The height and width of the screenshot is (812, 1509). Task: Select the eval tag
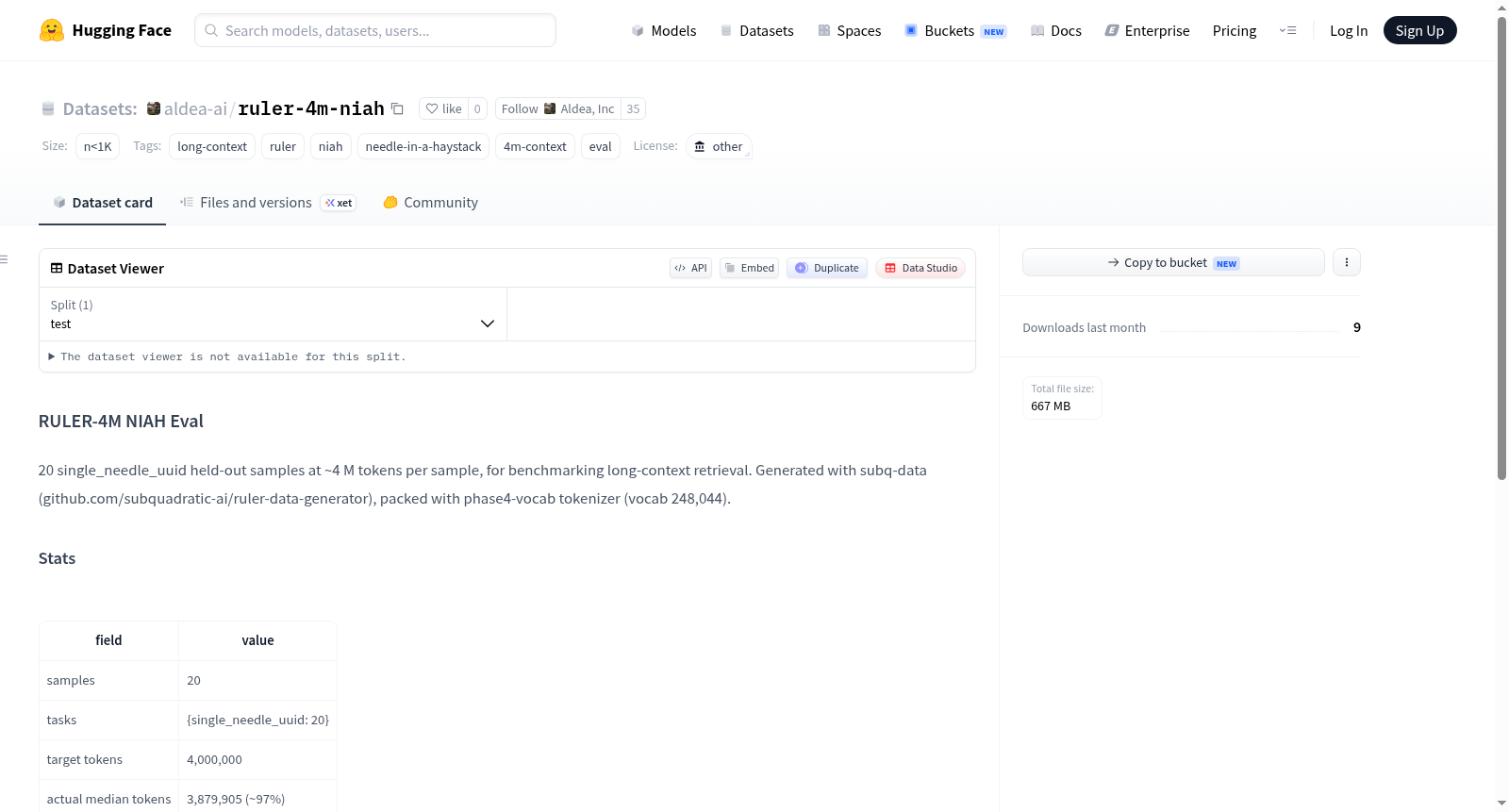pyautogui.click(x=601, y=146)
